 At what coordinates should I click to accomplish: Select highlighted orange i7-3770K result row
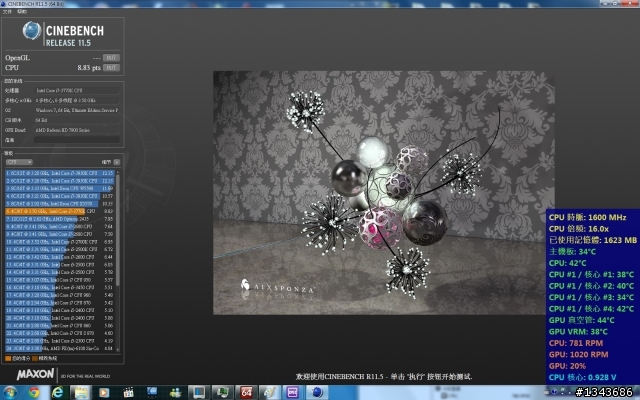click(x=60, y=211)
